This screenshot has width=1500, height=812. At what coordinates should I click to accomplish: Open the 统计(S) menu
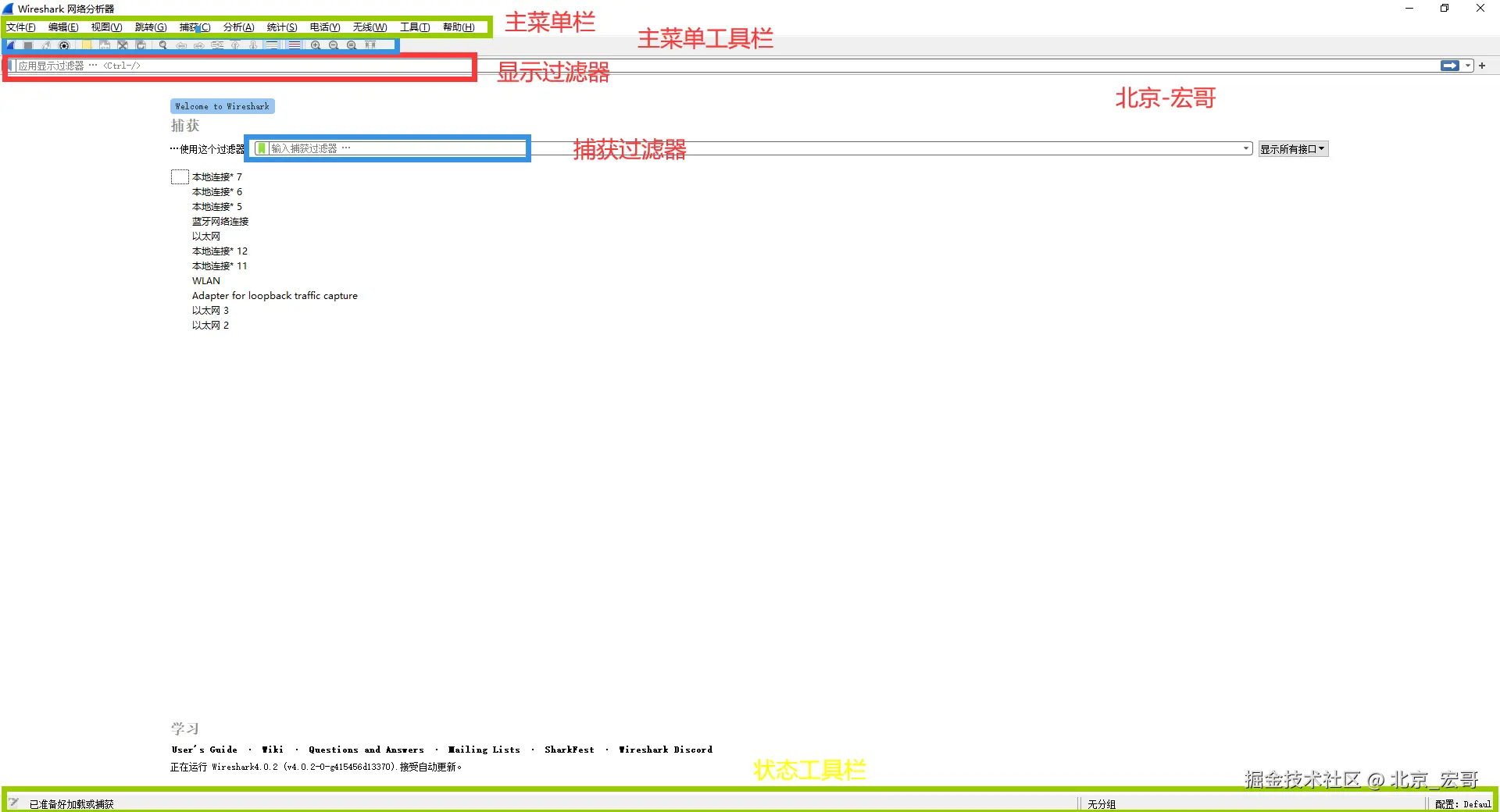(282, 27)
